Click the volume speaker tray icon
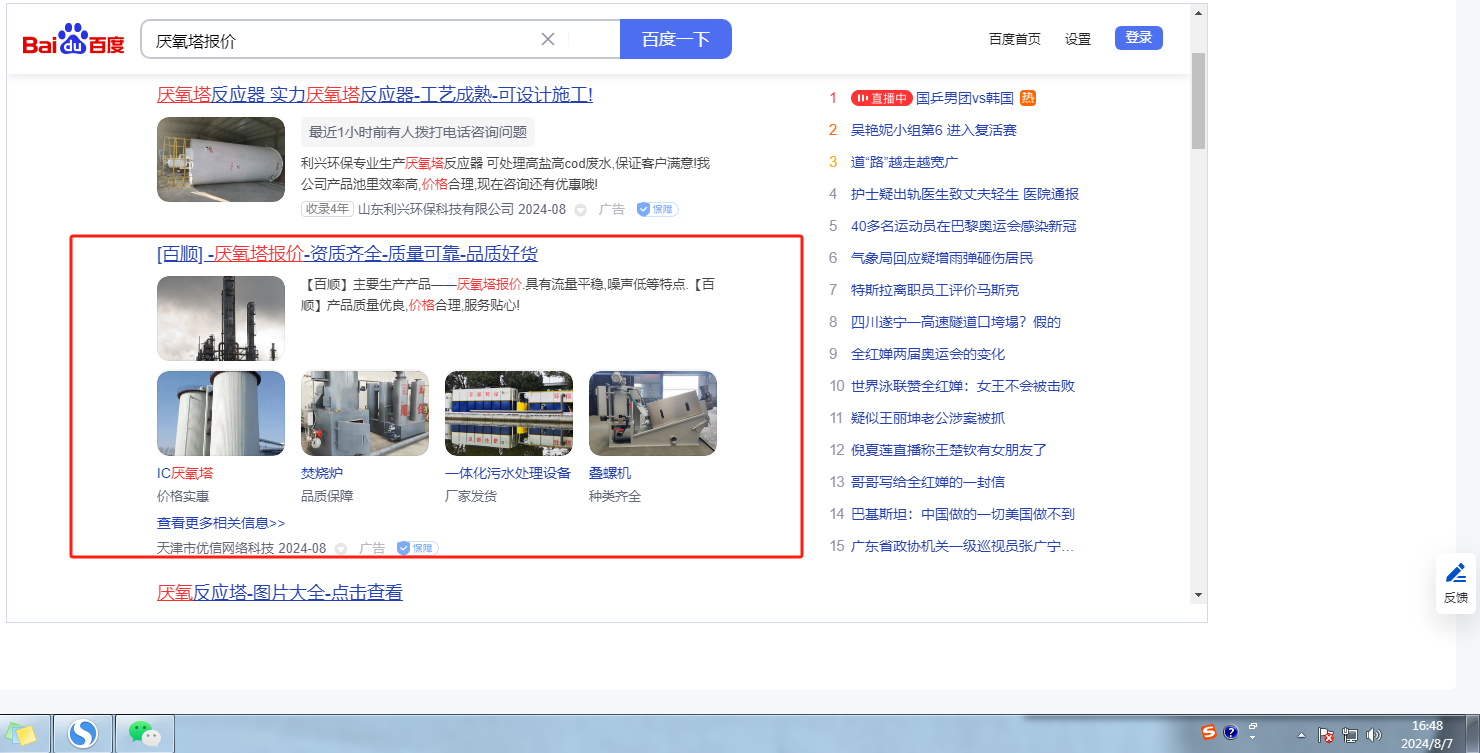This screenshot has width=1480, height=753. [1373, 735]
